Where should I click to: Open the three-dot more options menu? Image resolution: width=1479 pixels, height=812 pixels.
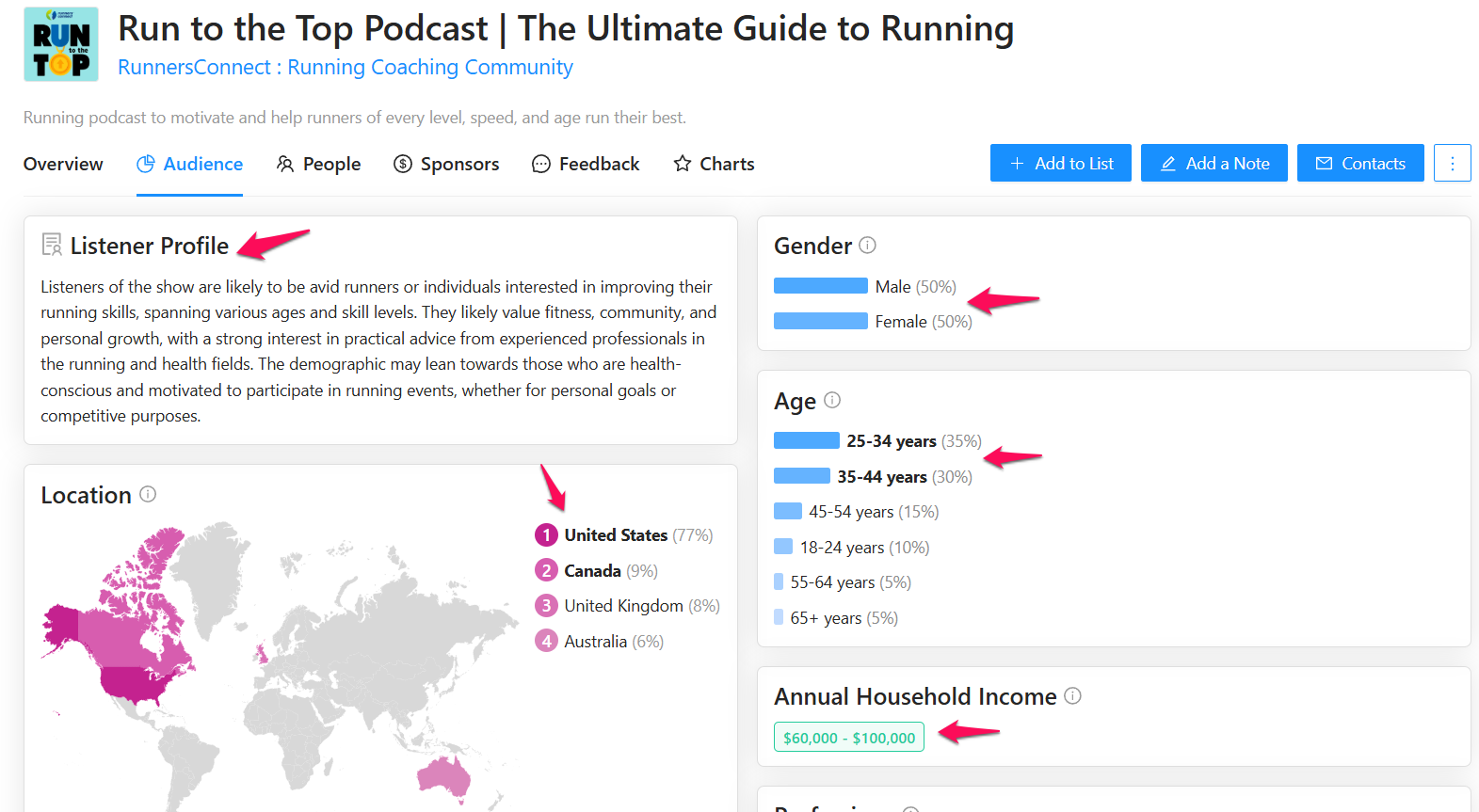tap(1452, 163)
